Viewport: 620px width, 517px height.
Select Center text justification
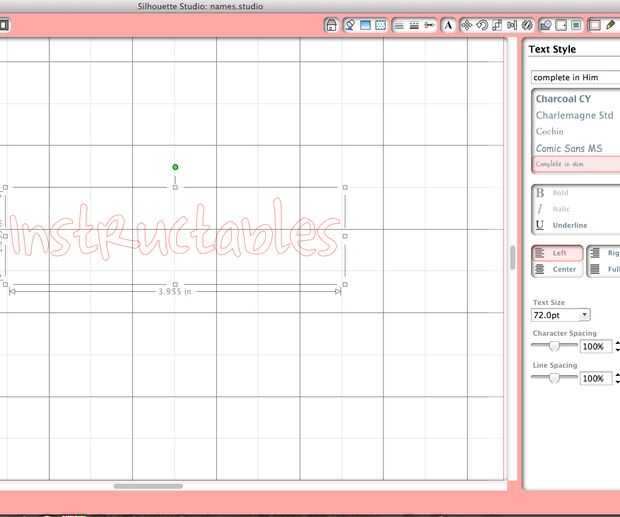coord(558,269)
